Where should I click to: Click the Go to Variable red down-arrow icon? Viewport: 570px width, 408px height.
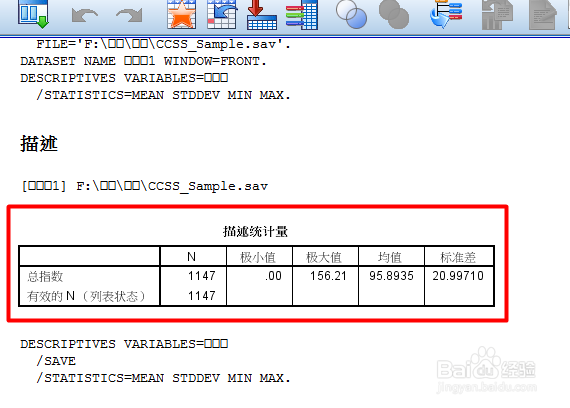point(262,15)
